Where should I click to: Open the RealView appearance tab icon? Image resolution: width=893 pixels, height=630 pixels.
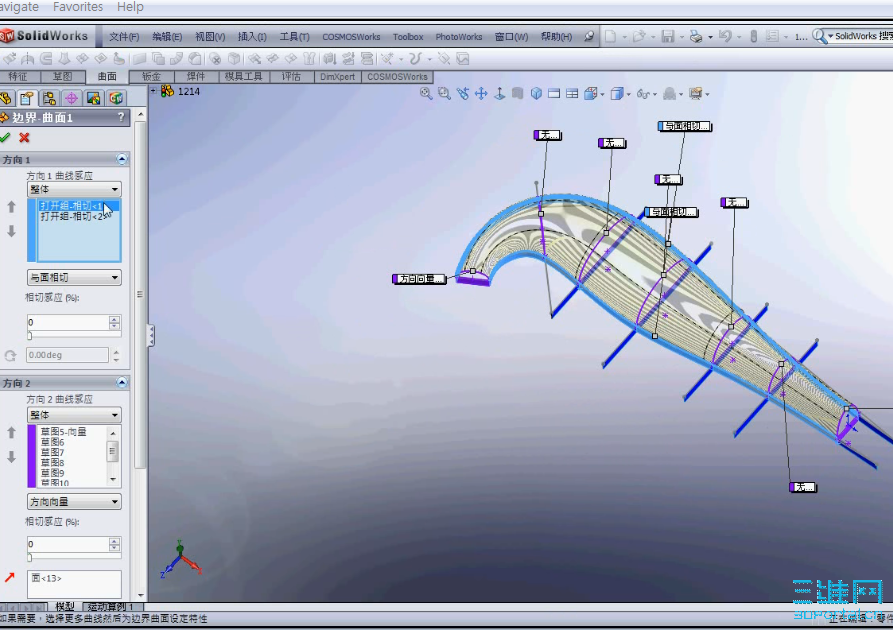[x=94, y=98]
